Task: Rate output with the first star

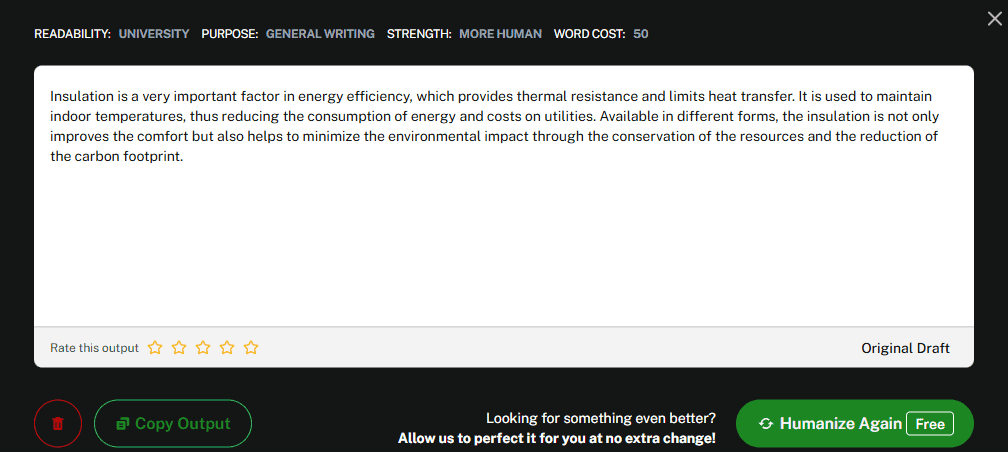Action: click(155, 348)
